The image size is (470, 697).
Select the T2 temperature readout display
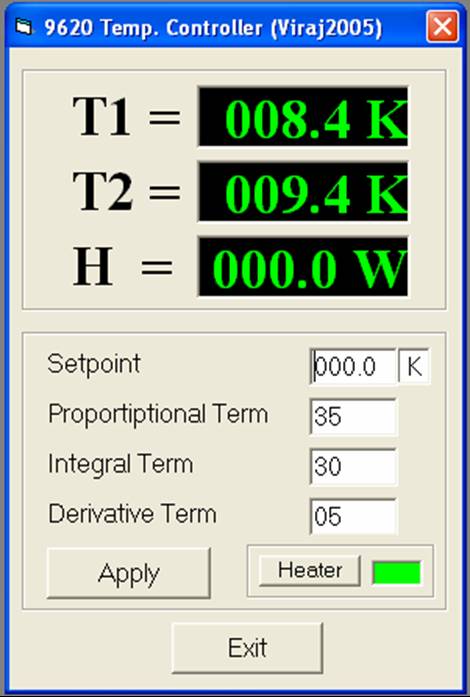pos(303,192)
